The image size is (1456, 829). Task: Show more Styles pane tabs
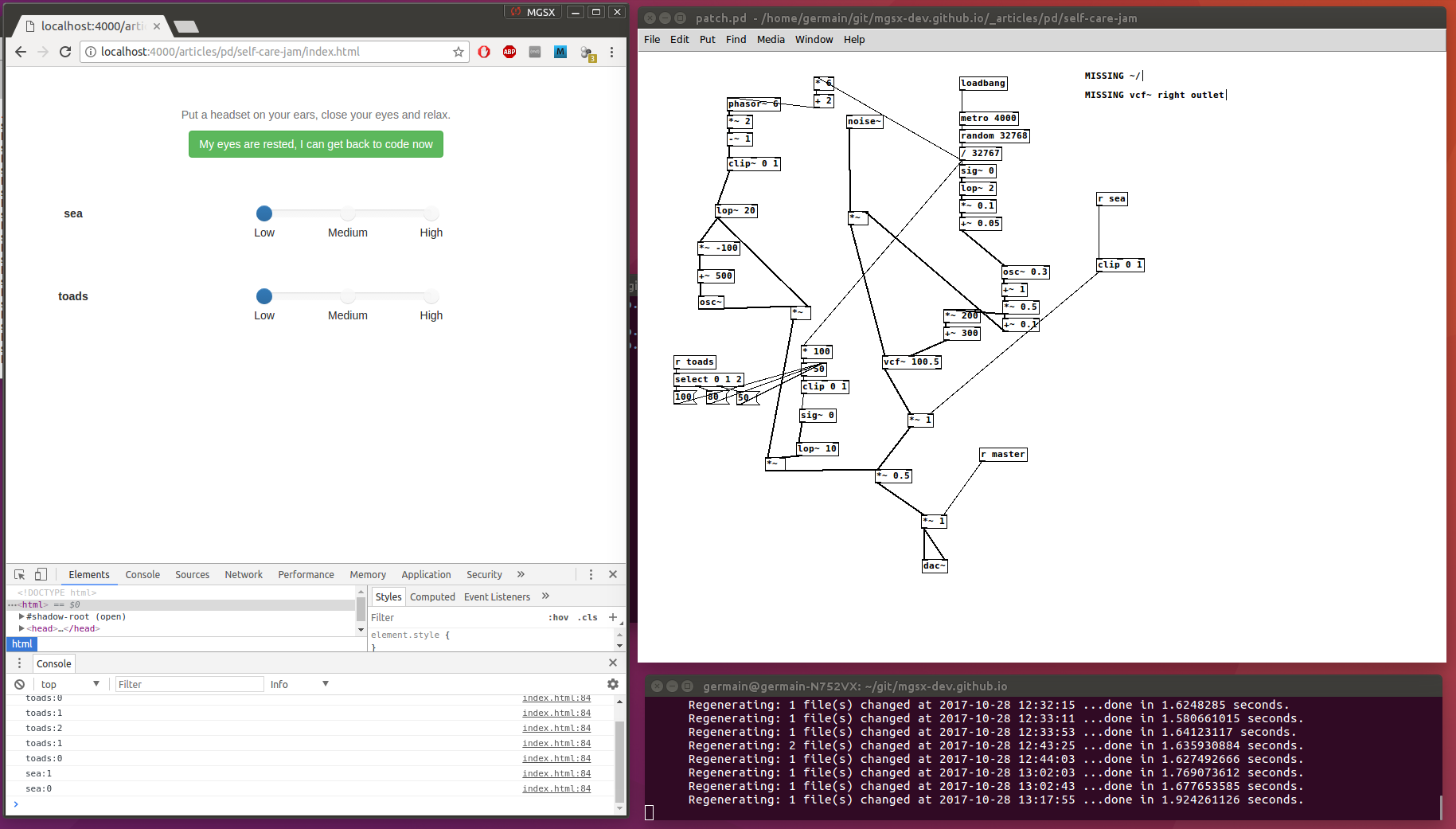pyautogui.click(x=545, y=596)
